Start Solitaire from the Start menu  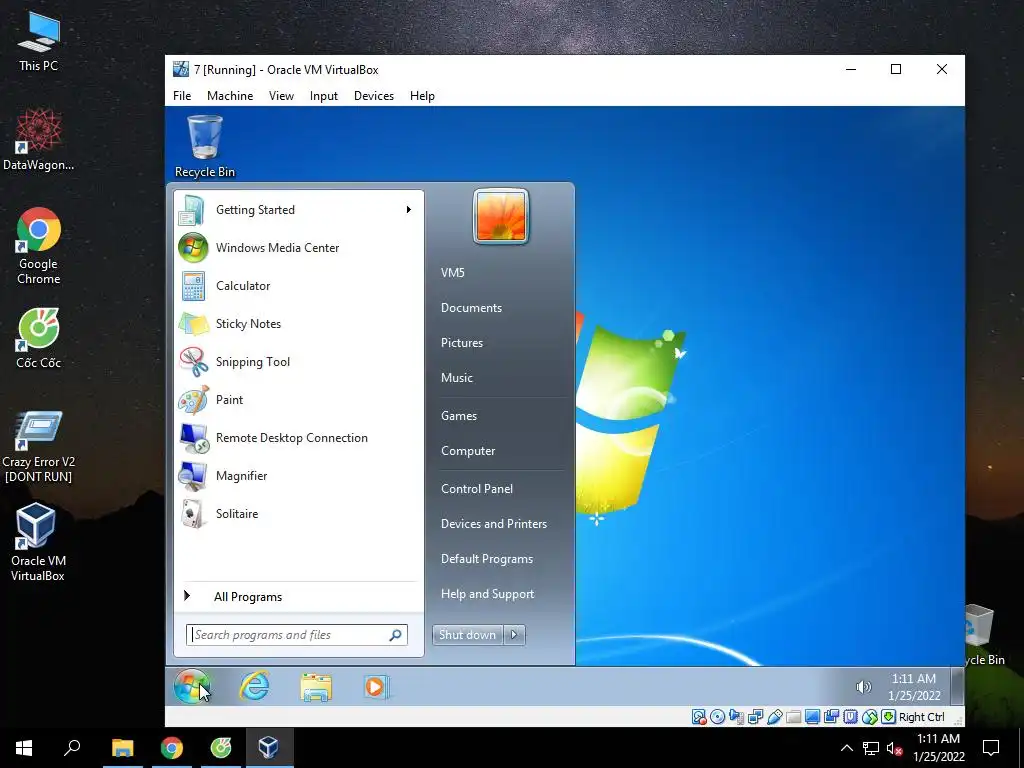pos(298,513)
